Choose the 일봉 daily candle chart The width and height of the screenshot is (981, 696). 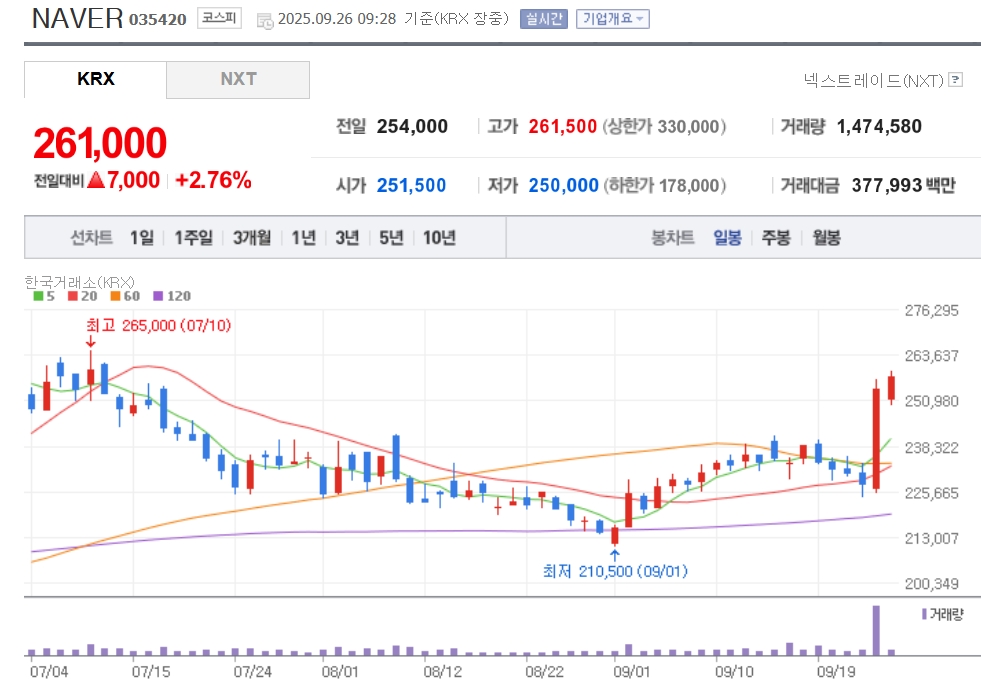pyautogui.click(x=727, y=238)
